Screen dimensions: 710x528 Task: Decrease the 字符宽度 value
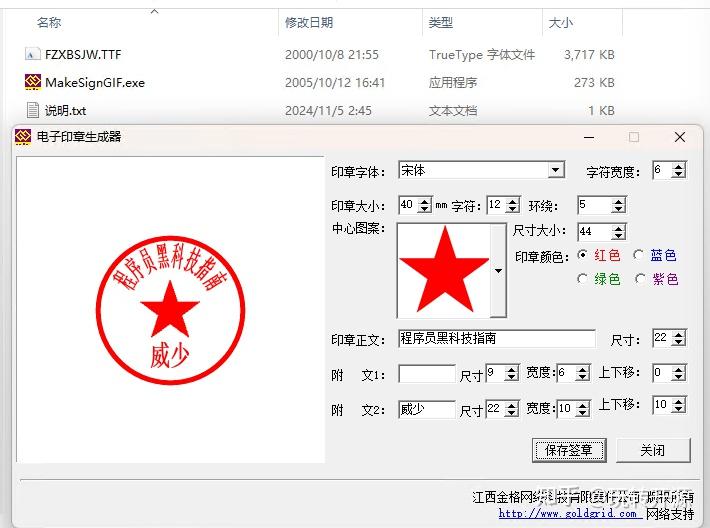(x=678, y=174)
